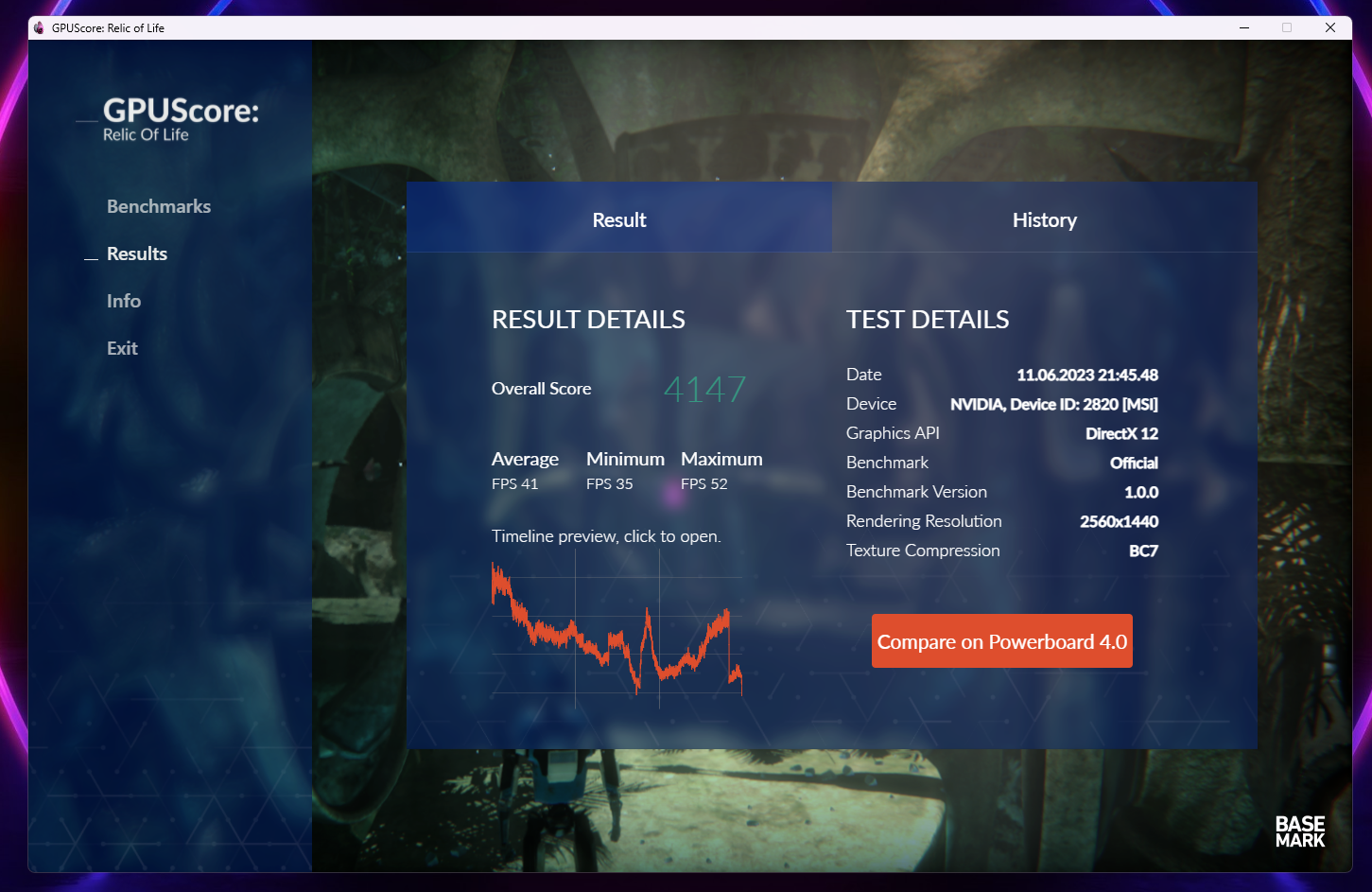The height and width of the screenshot is (892, 1372).
Task: Select the Minimum FPS 35 value
Action: pyautogui.click(x=610, y=483)
